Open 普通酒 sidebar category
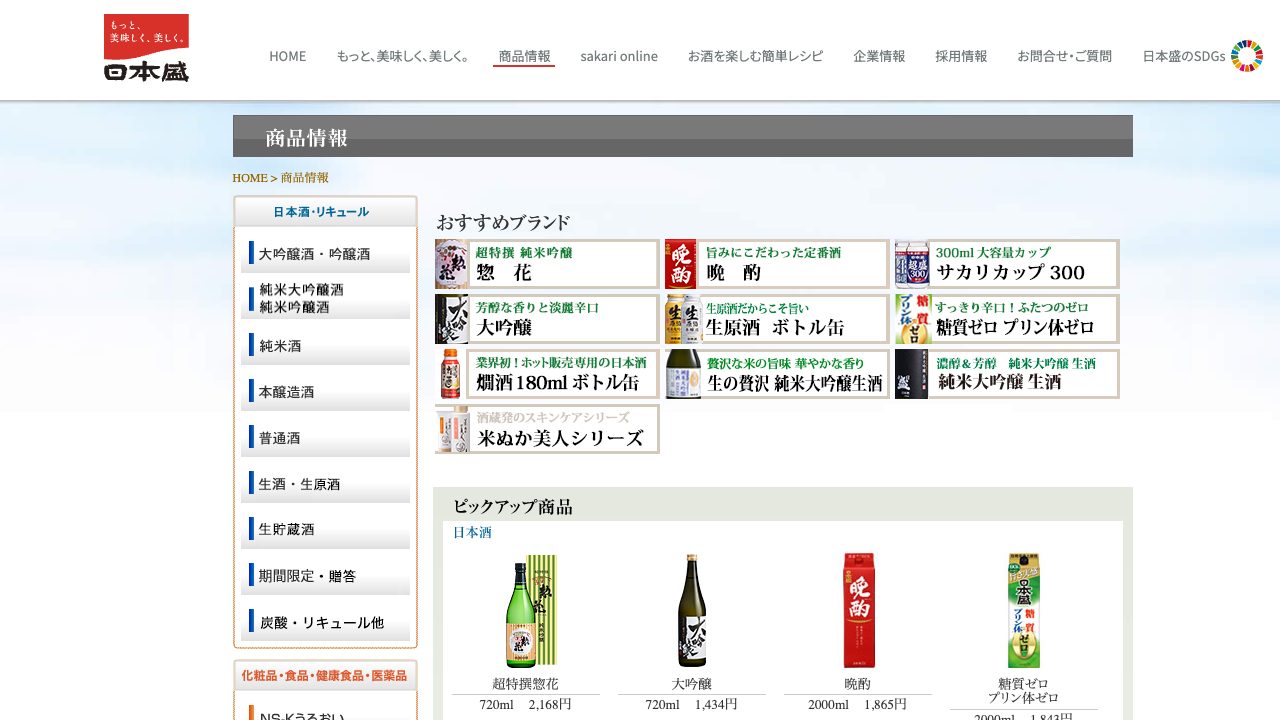 point(326,437)
